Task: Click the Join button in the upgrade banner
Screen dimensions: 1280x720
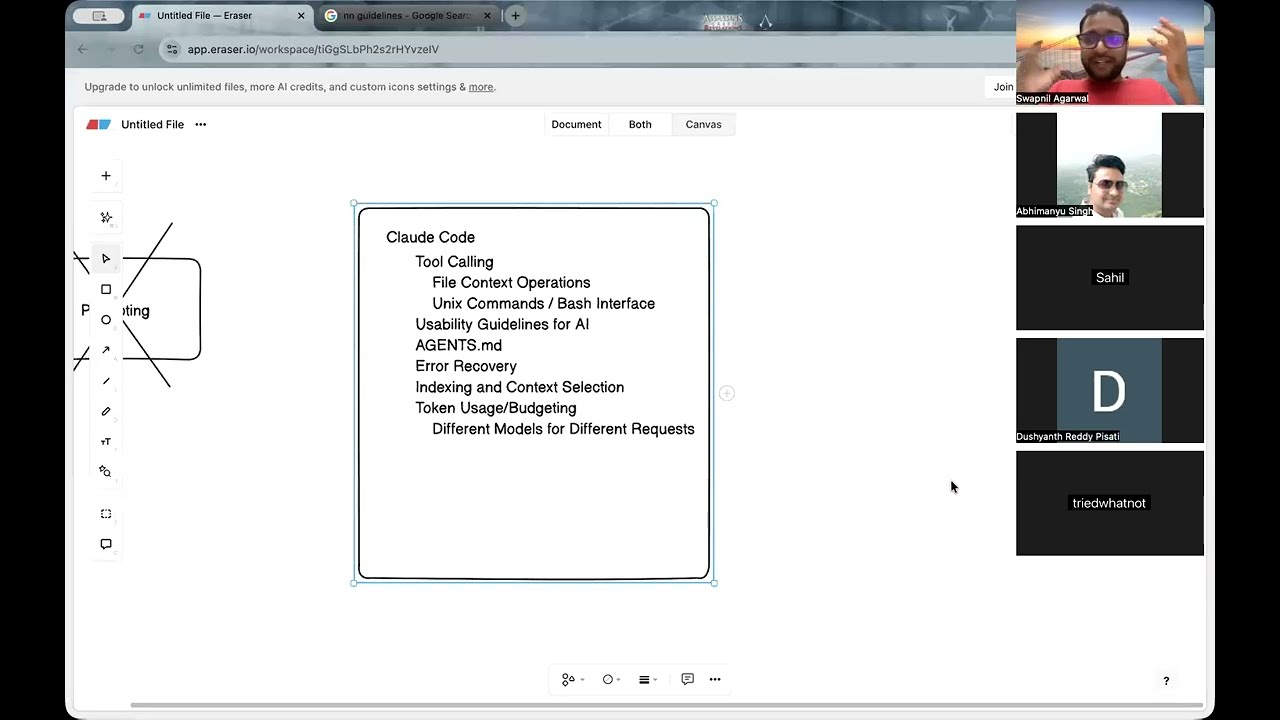Action: point(1001,87)
